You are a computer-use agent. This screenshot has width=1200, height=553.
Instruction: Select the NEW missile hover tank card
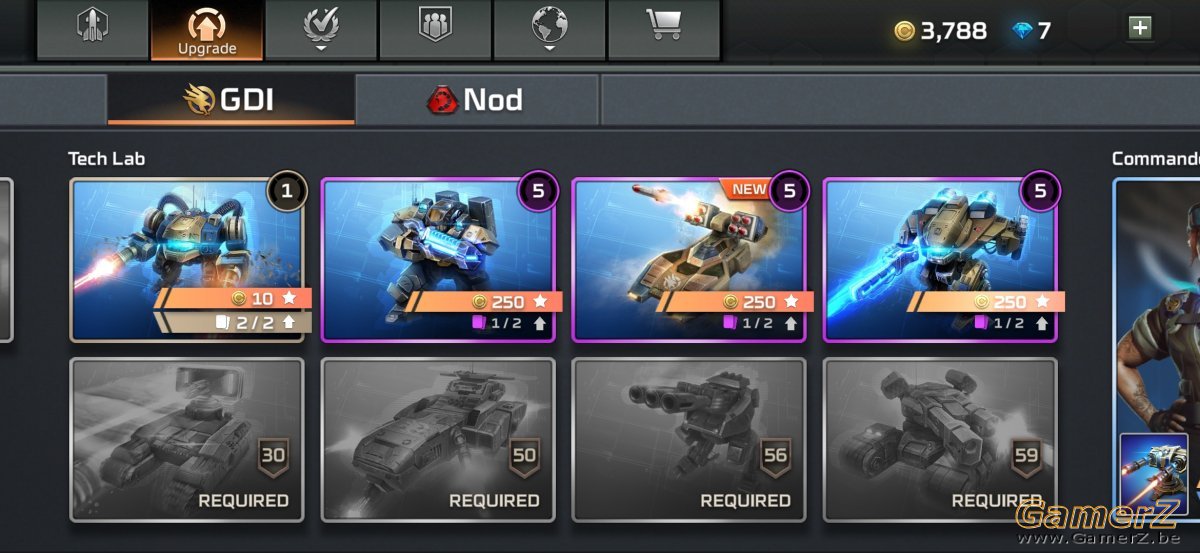[x=688, y=260]
